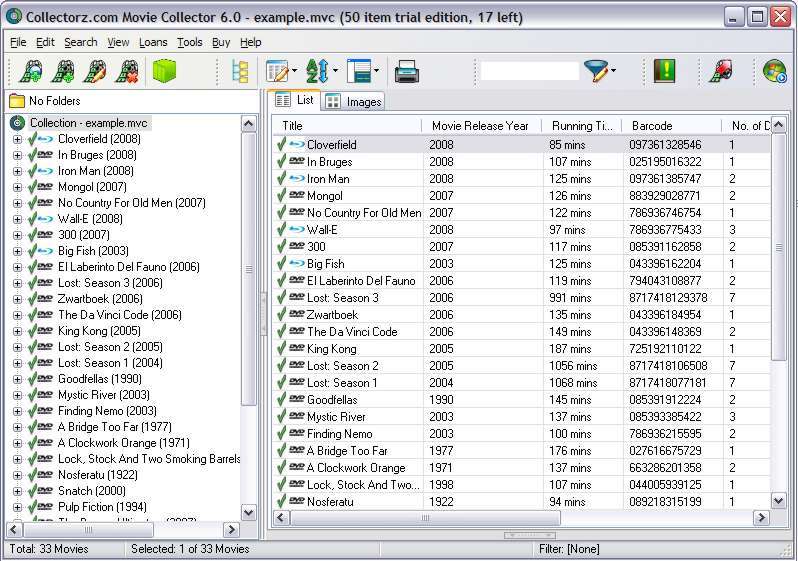Click the Remove Movie red X icon
Screen dimensions: 798x561
pos(127,71)
